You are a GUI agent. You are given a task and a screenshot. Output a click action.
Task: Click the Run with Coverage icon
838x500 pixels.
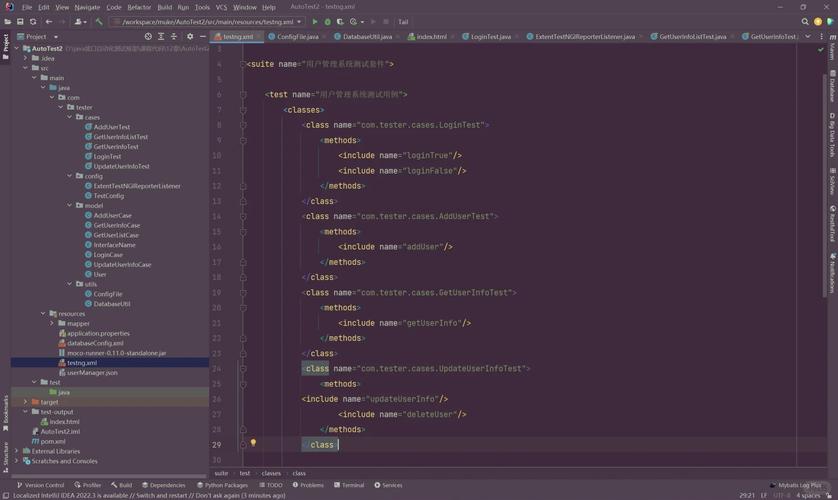click(340, 22)
